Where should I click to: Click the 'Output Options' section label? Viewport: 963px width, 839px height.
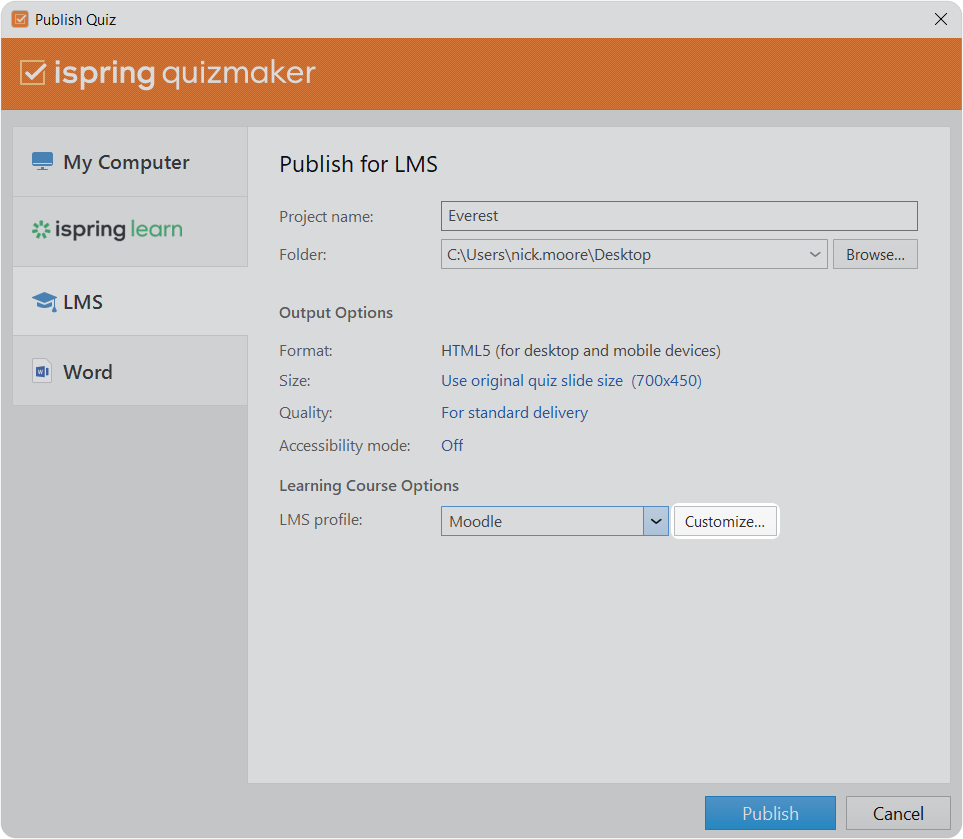(336, 313)
